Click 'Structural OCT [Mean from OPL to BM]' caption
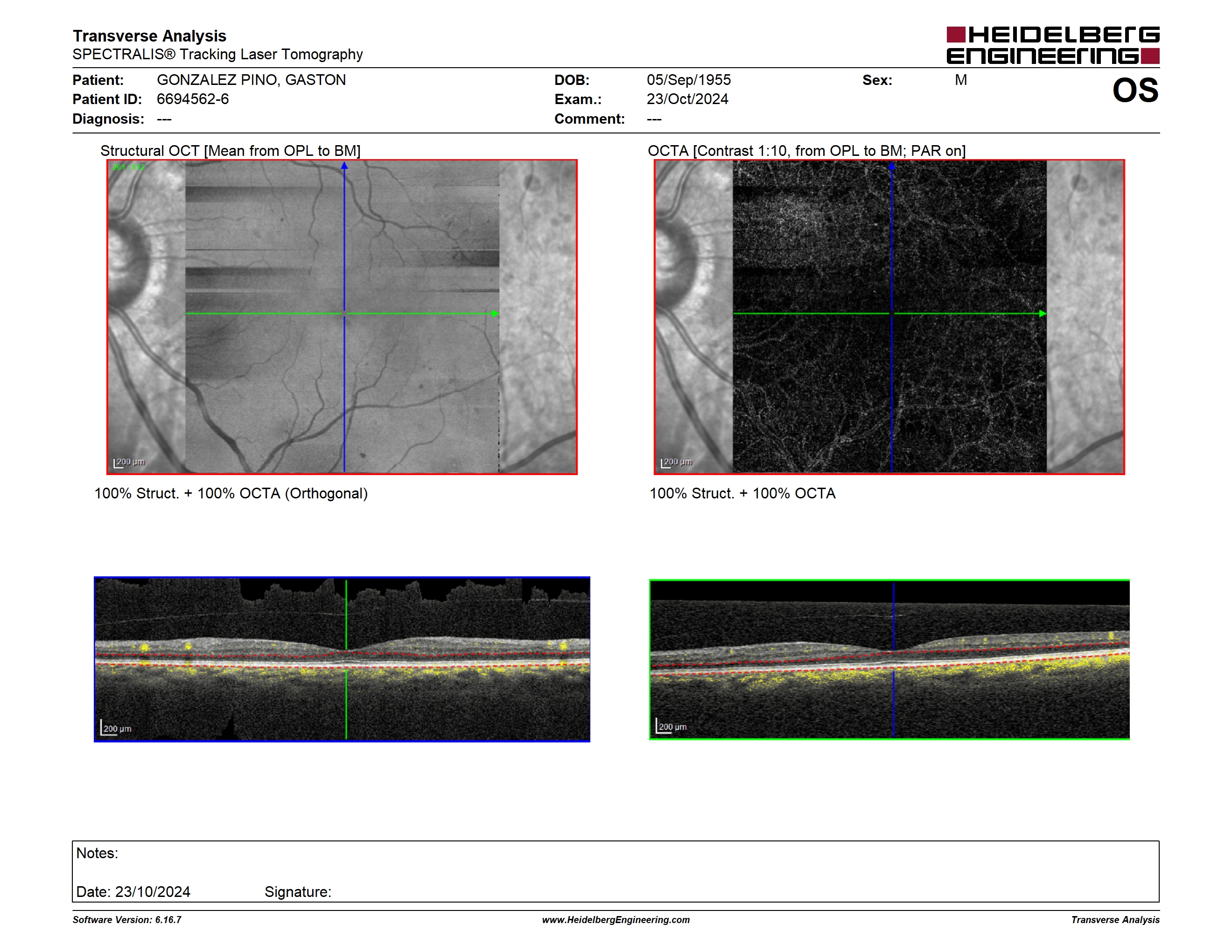Image resolution: width=1232 pixels, height=952 pixels. tap(230, 151)
